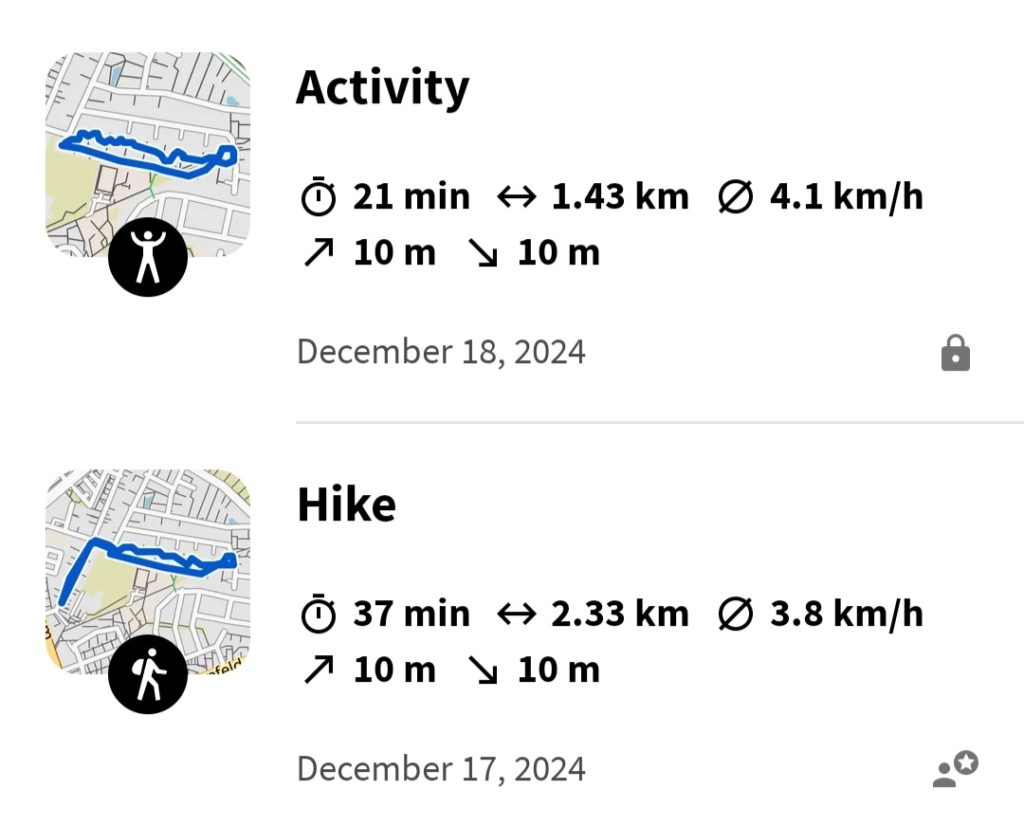Click the close friends visibility icon

955,769
